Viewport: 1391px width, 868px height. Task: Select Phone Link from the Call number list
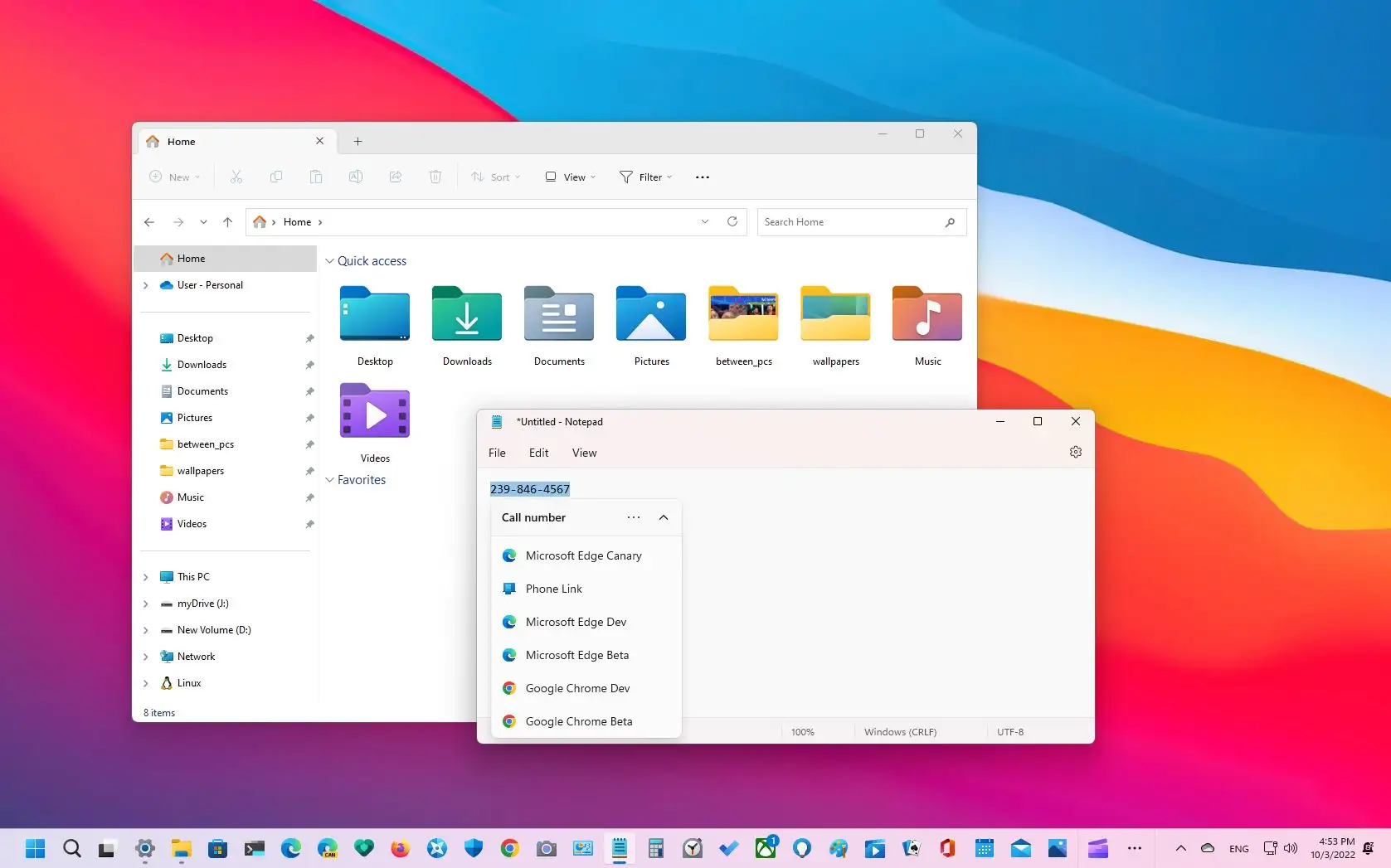tap(553, 589)
